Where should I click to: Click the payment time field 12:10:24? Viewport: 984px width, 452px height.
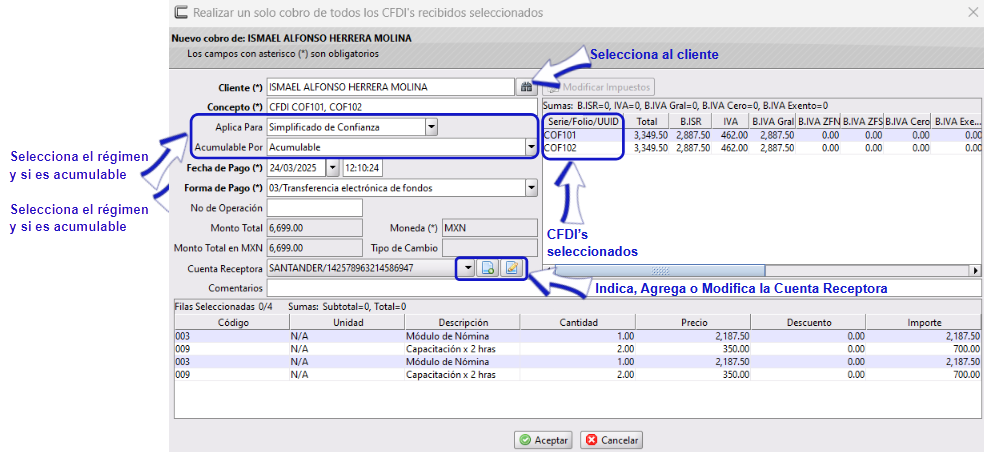tap(363, 168)
